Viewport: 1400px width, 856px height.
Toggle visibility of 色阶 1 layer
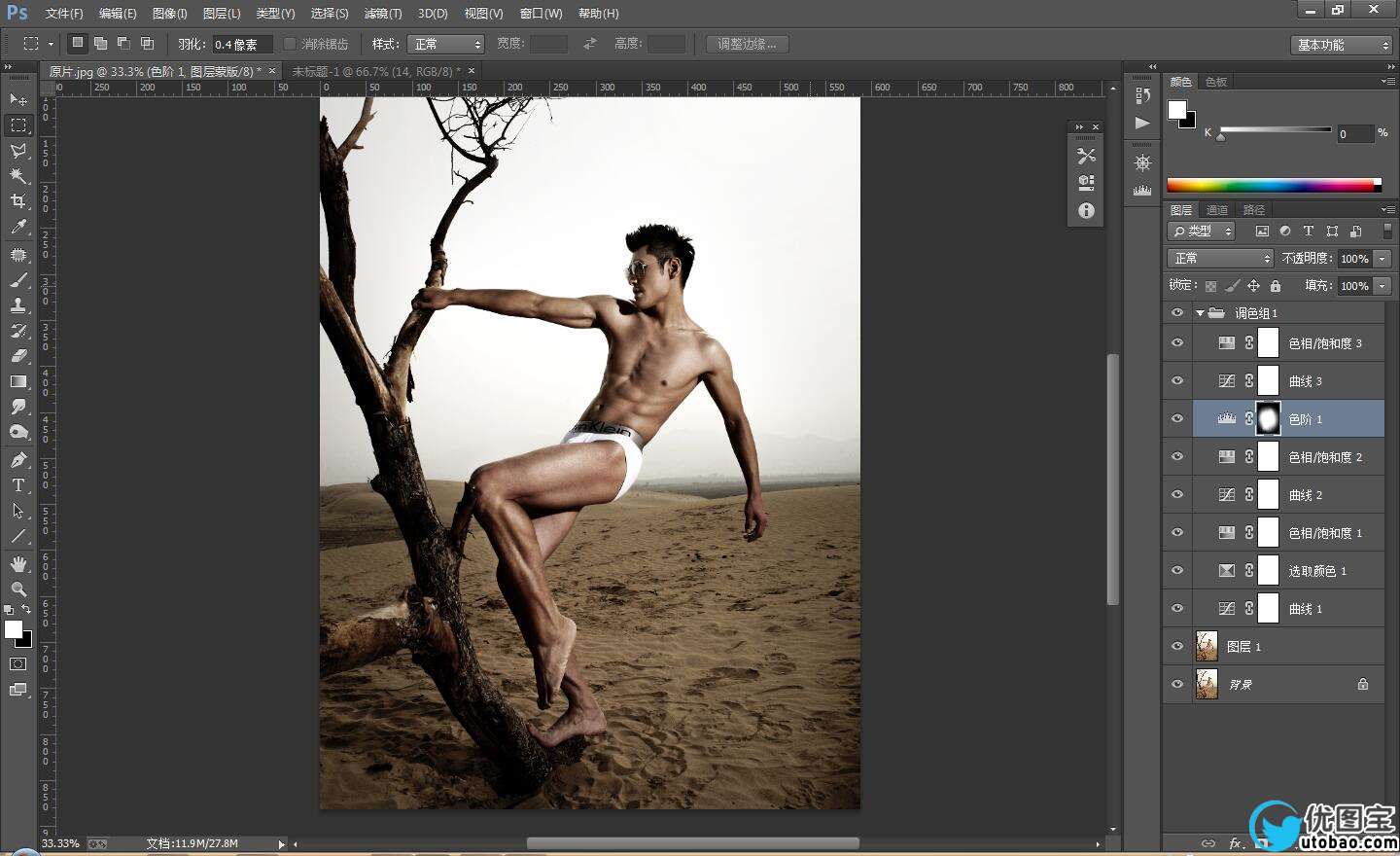[x=1177, y=419]
